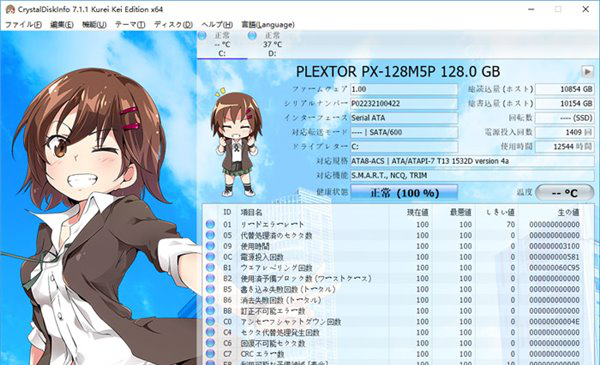The width and height of the screenshot is (600, 379).
Task: Open the 編集(E) menu
Action: coord(62,25)
